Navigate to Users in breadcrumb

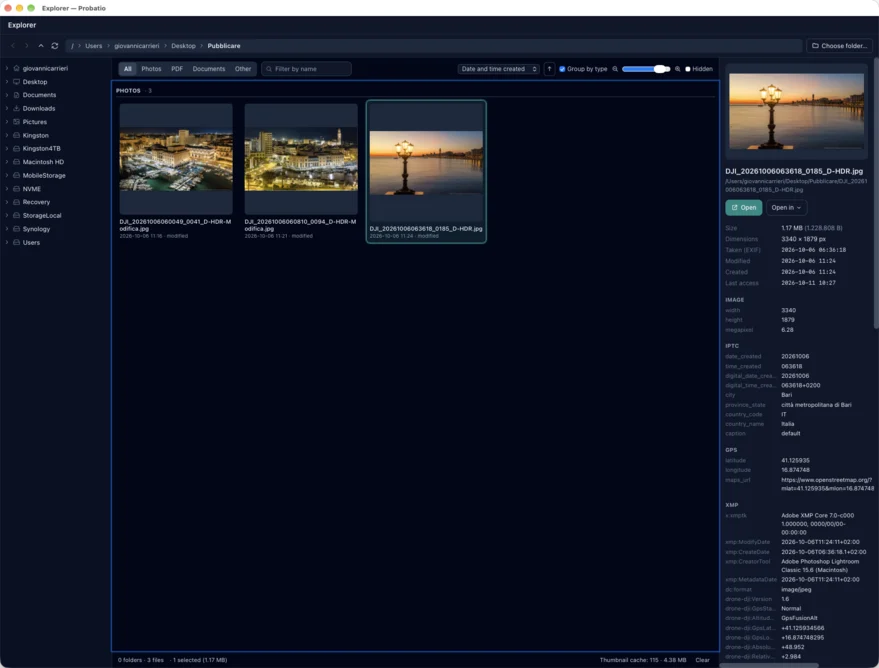point(94,46)
